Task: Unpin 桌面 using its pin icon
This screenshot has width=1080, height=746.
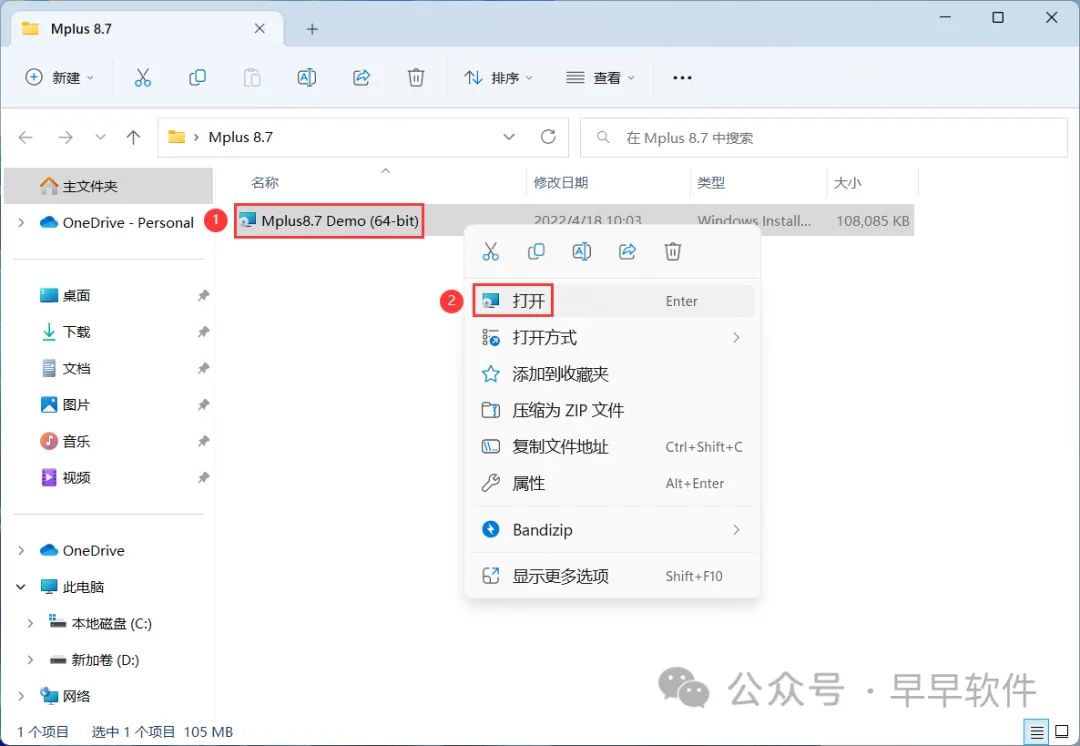Action: (203, 296)
